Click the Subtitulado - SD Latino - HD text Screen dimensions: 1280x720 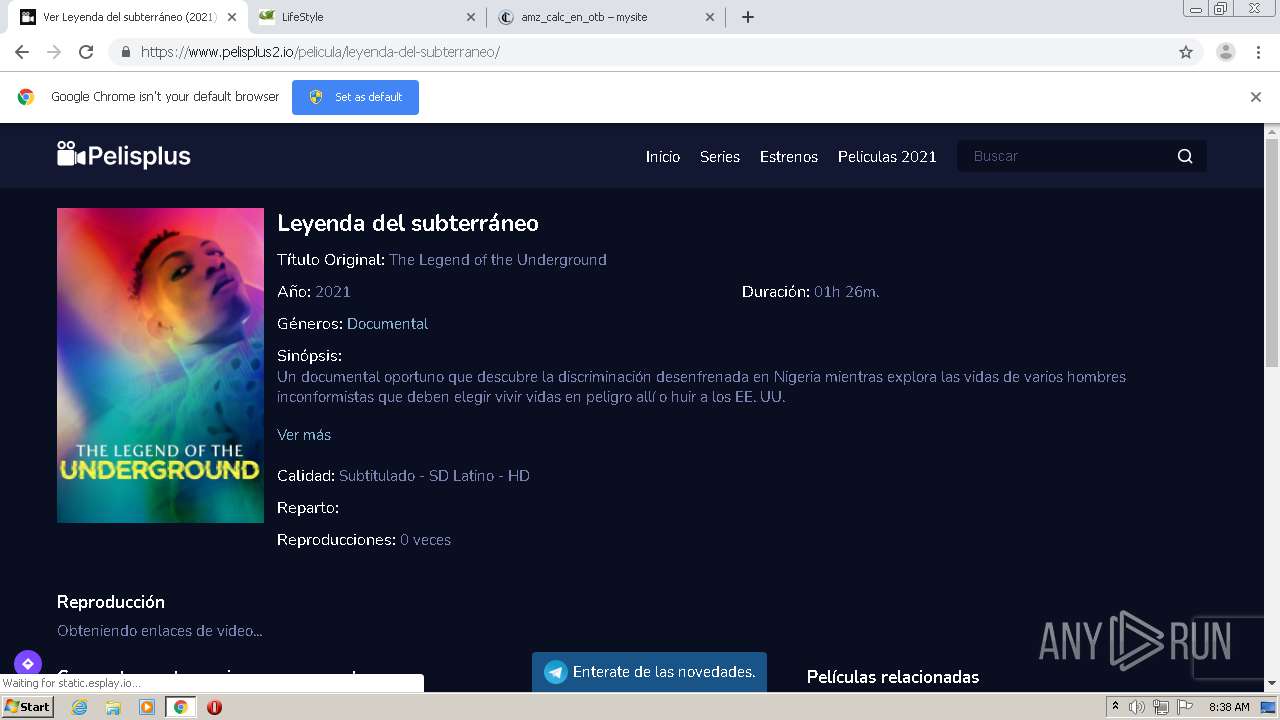click(434, 476)
